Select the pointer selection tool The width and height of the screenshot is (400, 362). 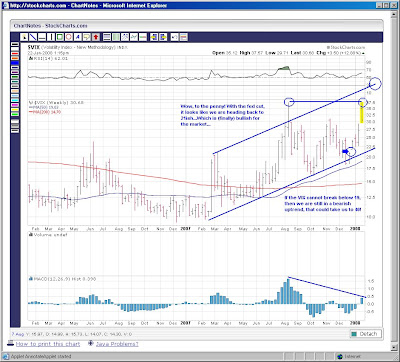point(25,37)
